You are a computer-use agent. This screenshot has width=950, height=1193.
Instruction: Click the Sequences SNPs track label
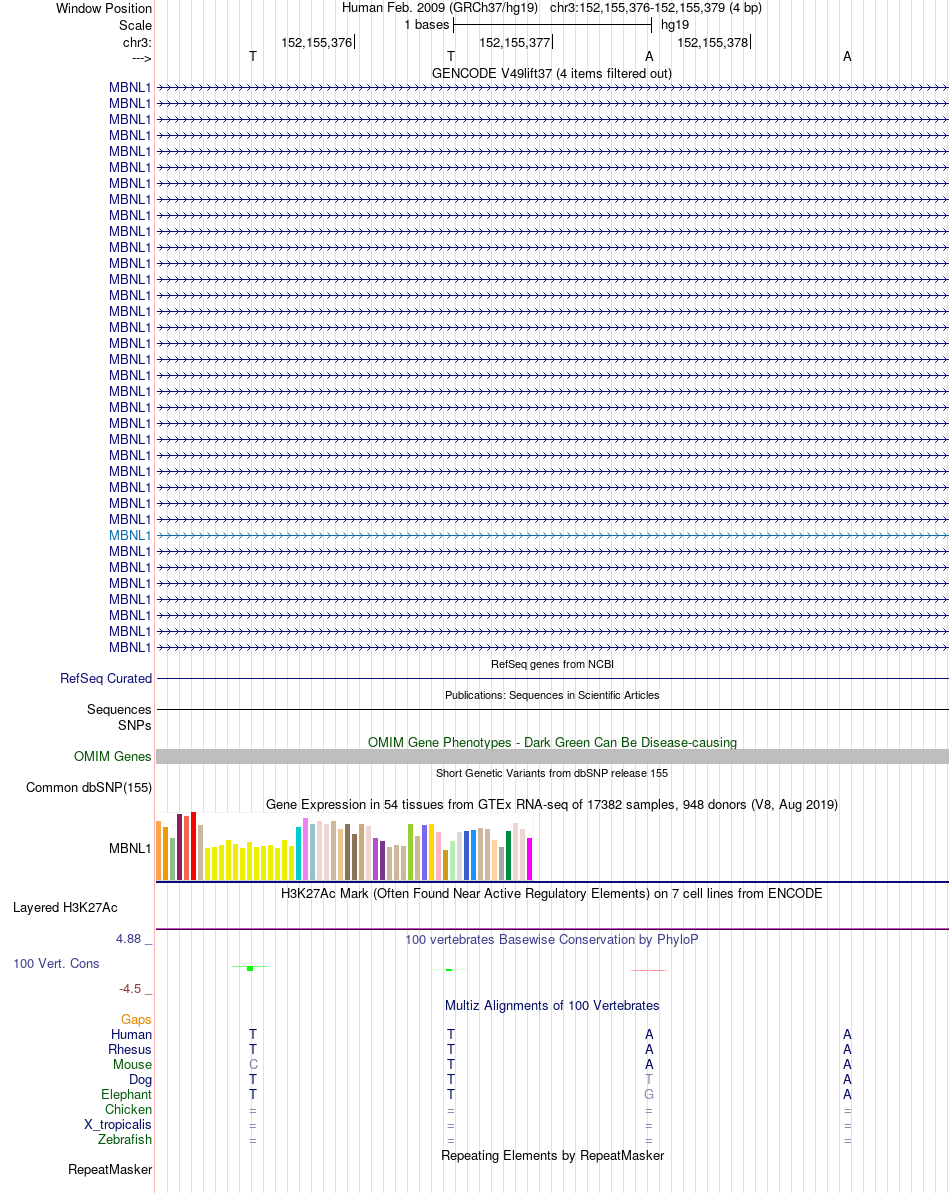pyautogui.click(x=119, y=717)
